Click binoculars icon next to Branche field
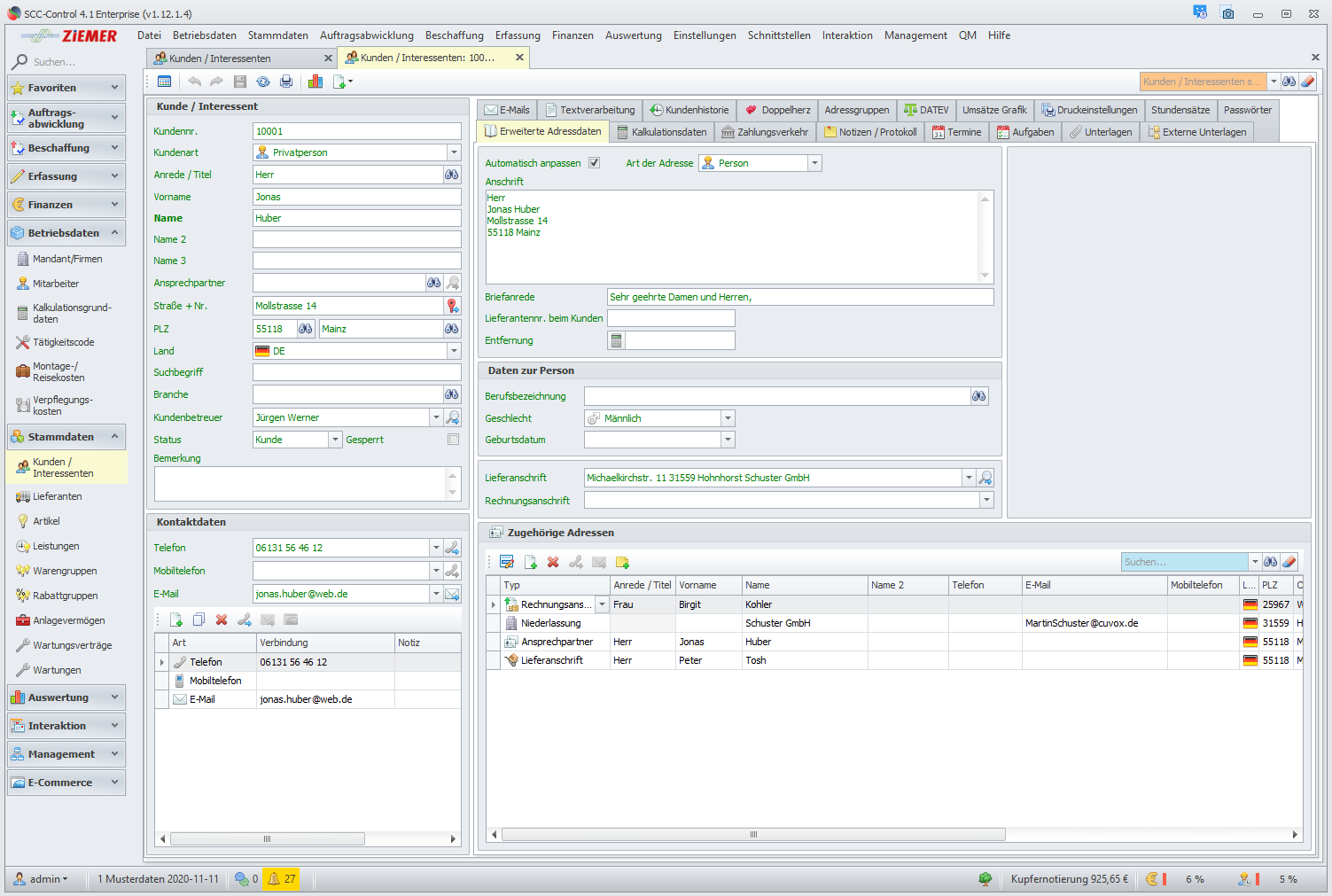 [452, 394]
